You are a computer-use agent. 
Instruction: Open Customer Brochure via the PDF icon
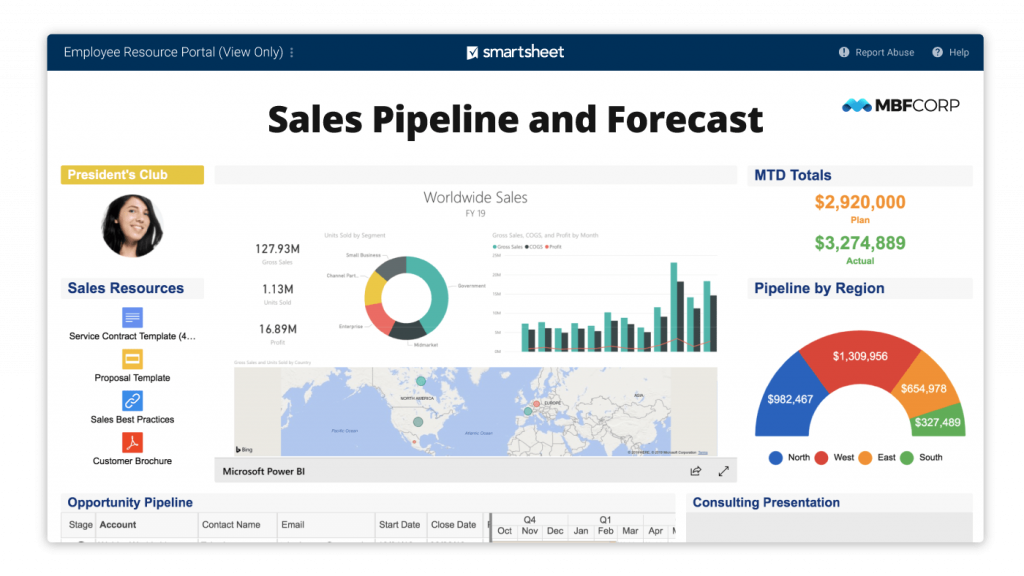coord(131,443)
